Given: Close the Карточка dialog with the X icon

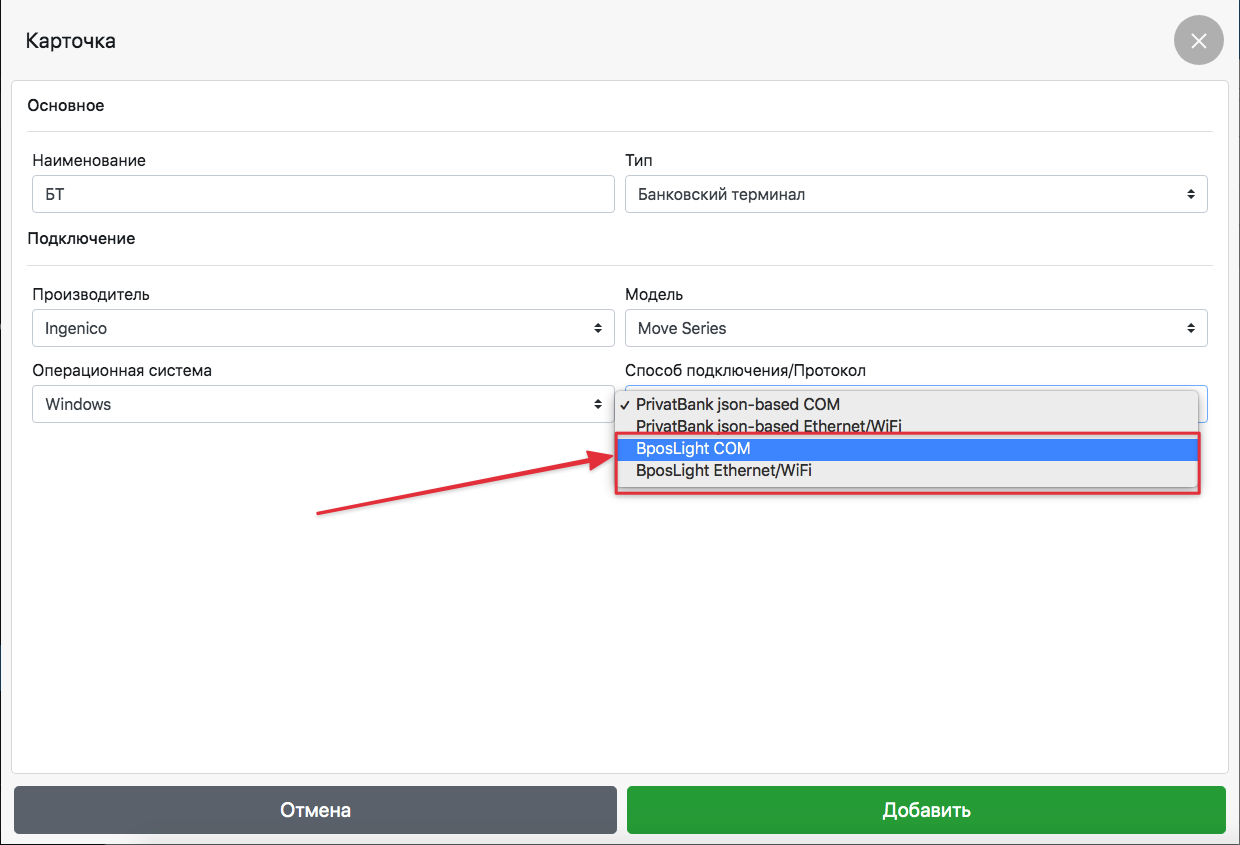Looking at the screenshot, I should pos(1198,41).
